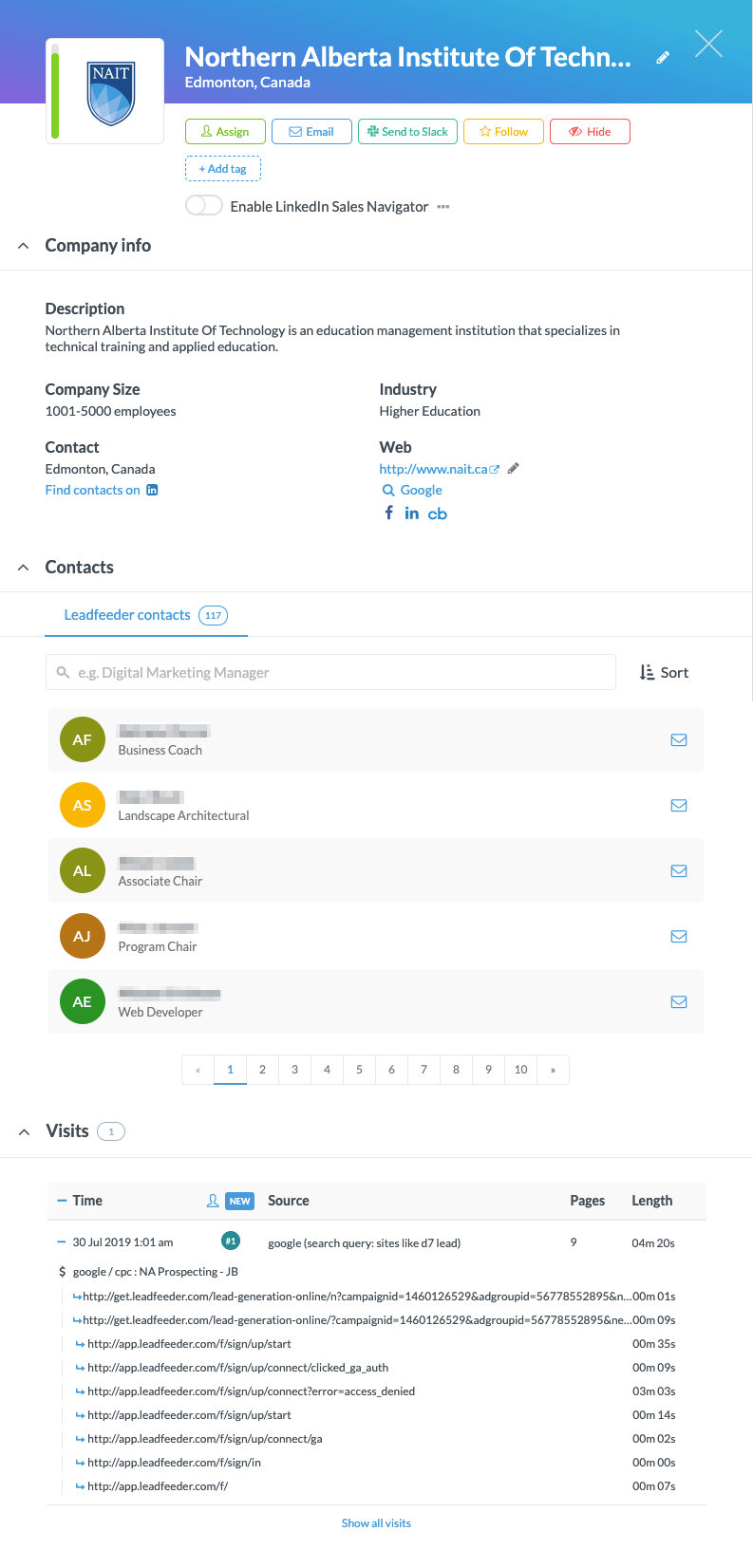This screenshot has width=753, height=1568.
Task: Collapse the Company info section
Action: 24,246
